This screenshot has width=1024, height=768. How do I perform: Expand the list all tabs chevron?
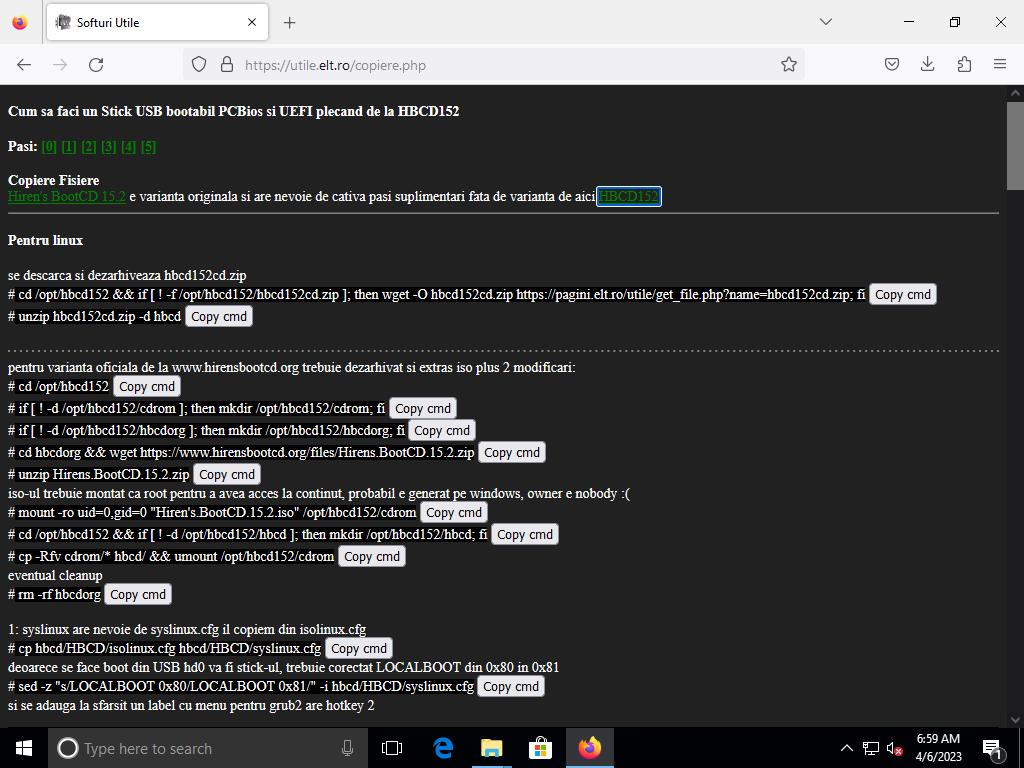825,22
